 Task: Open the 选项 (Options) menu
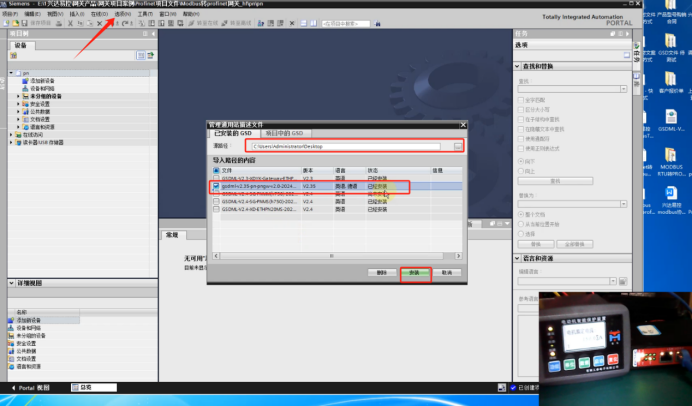coord(123,14)
